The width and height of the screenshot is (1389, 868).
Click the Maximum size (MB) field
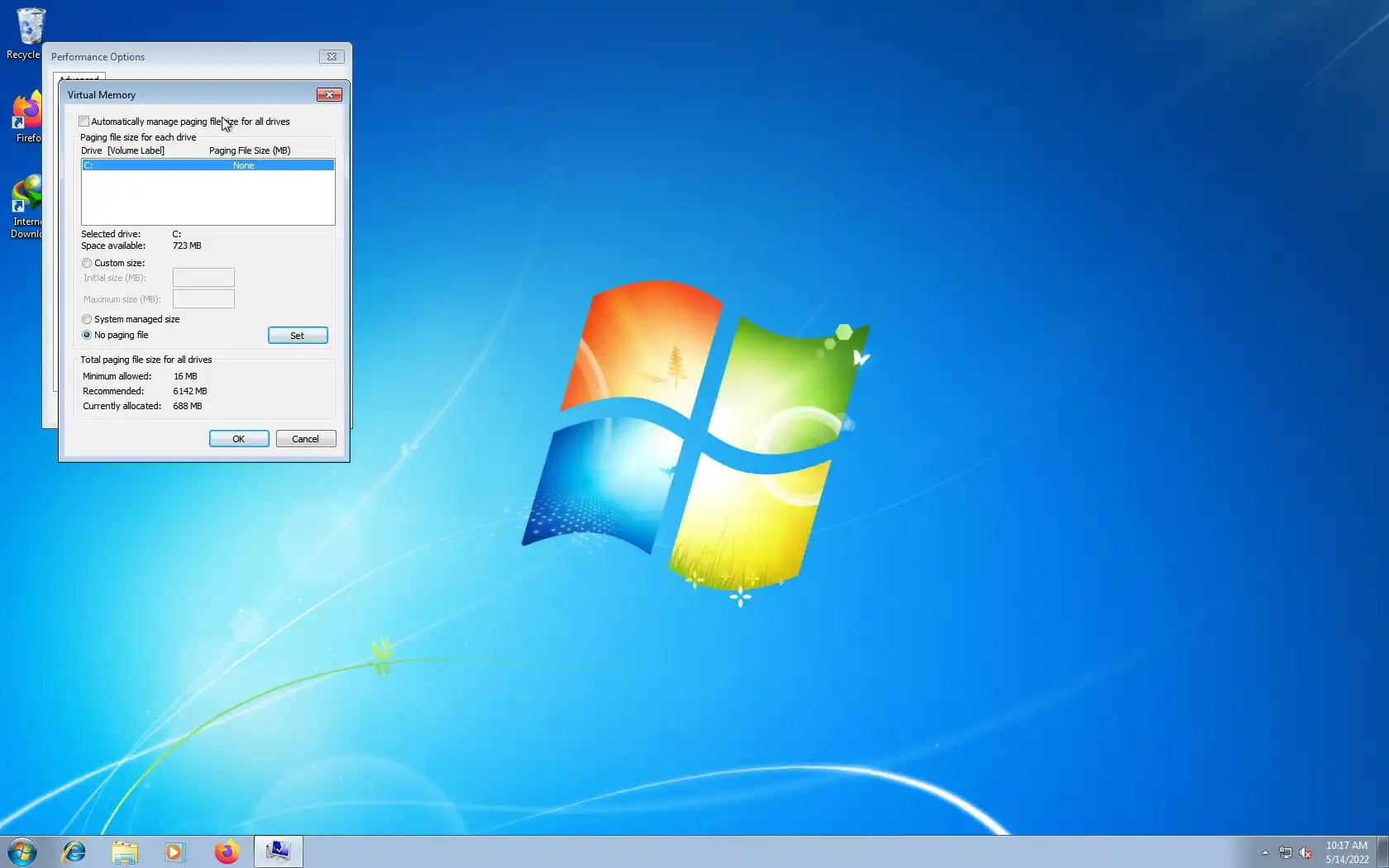(203, 299)
